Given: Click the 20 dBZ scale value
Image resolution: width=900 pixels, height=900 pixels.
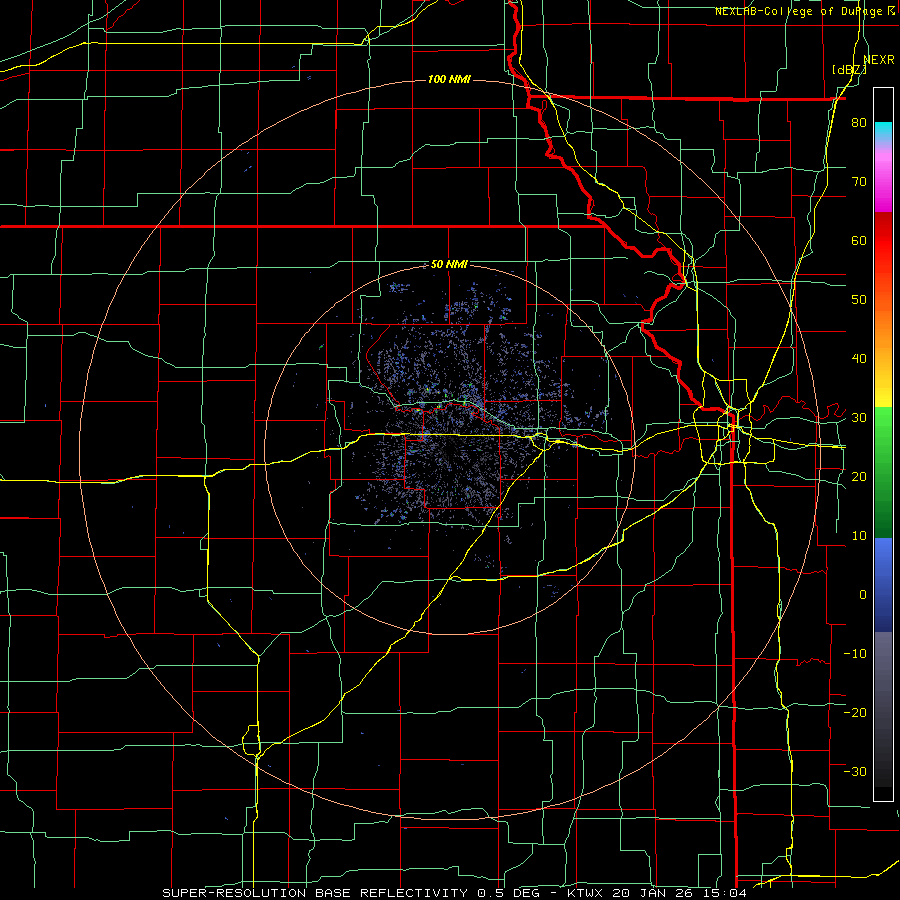Looking at the screenshot, I should tap(859, 476).
